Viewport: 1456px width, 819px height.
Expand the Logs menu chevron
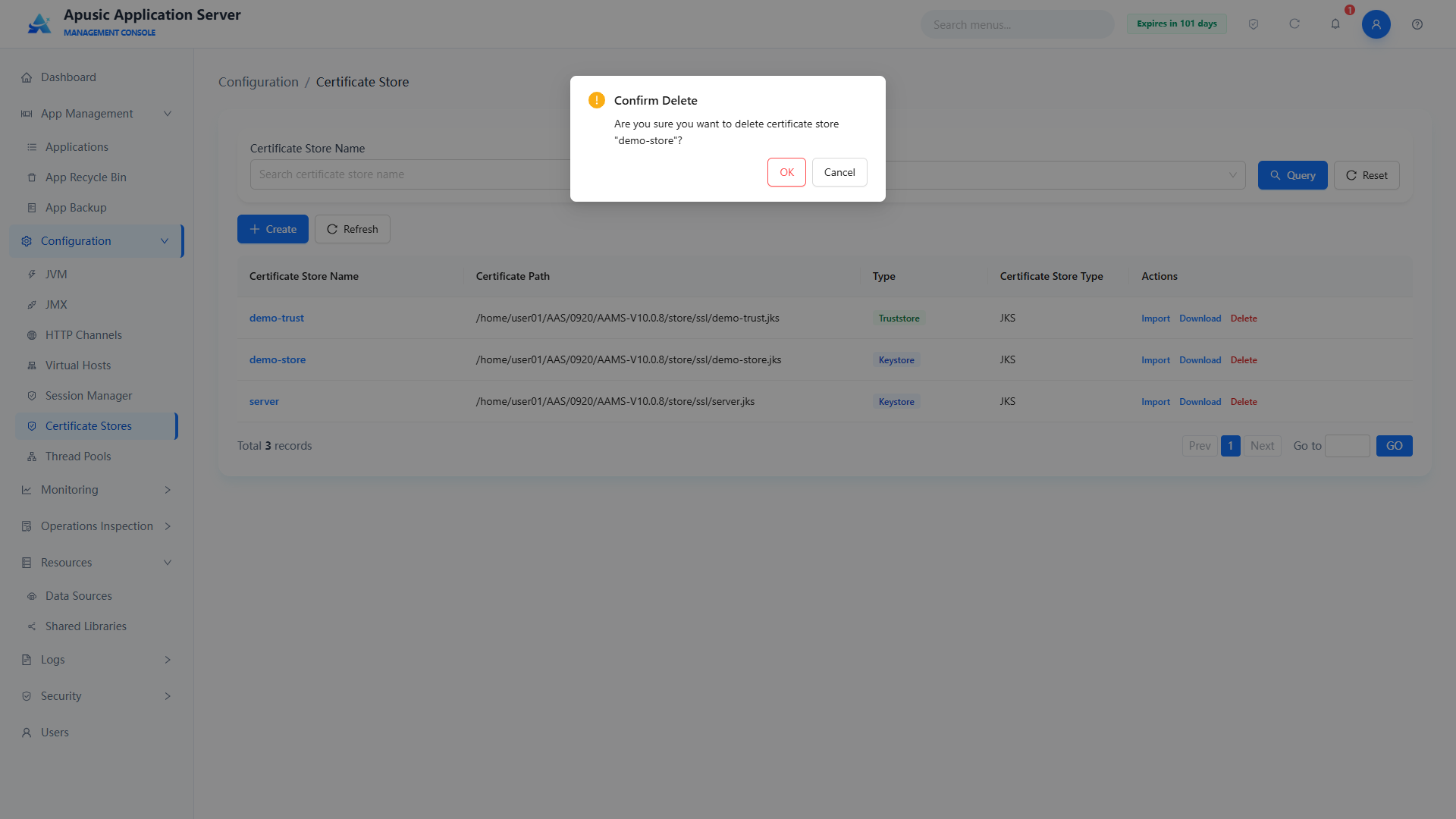pos(168,660)
